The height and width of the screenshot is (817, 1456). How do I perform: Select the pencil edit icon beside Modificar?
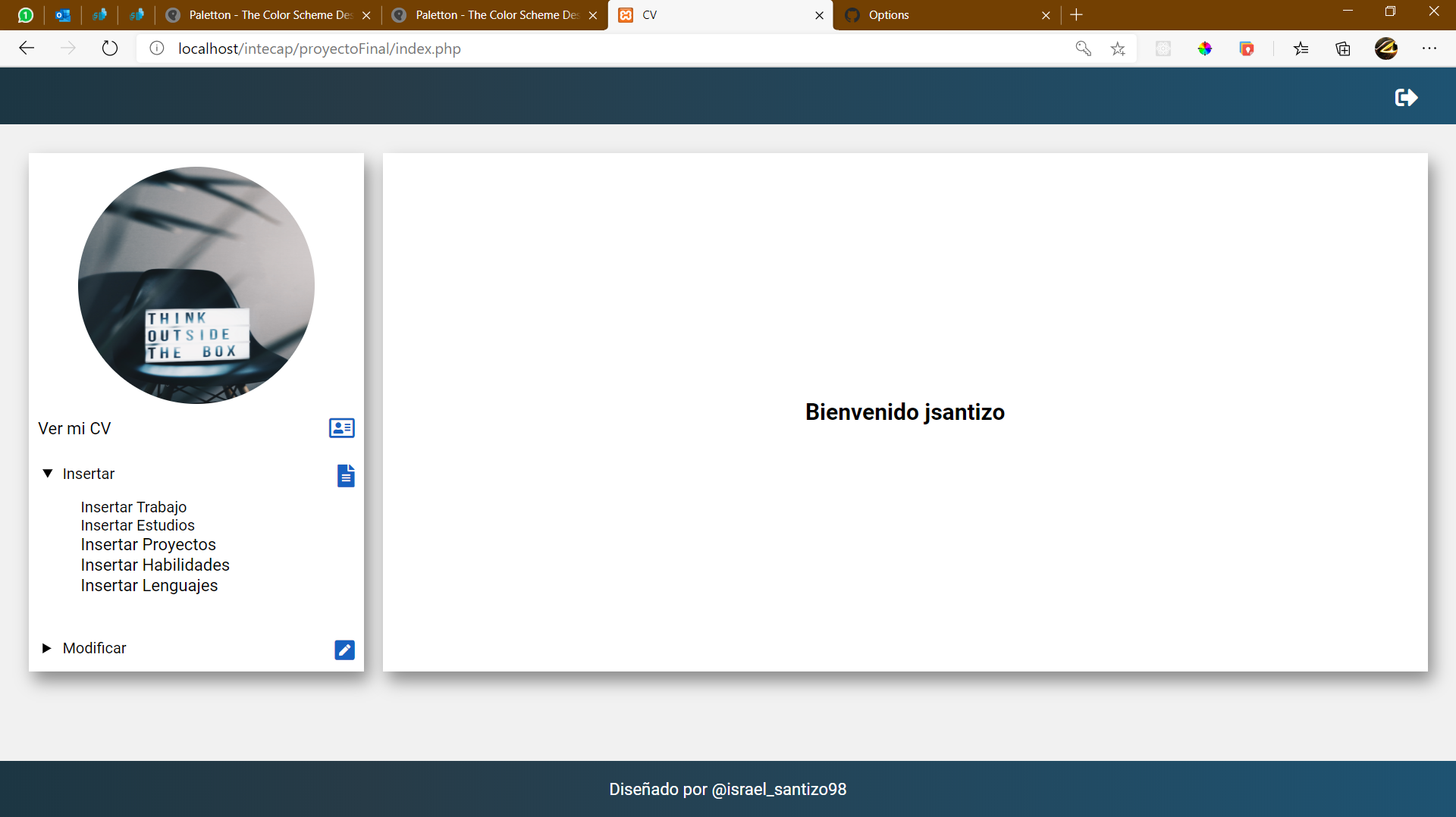coord(345,650)
